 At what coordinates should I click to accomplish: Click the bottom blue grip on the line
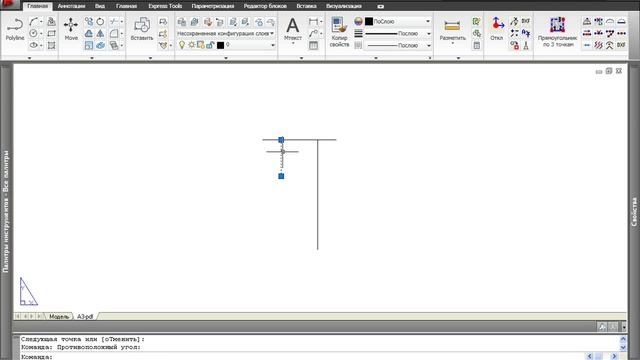(281, 176)
